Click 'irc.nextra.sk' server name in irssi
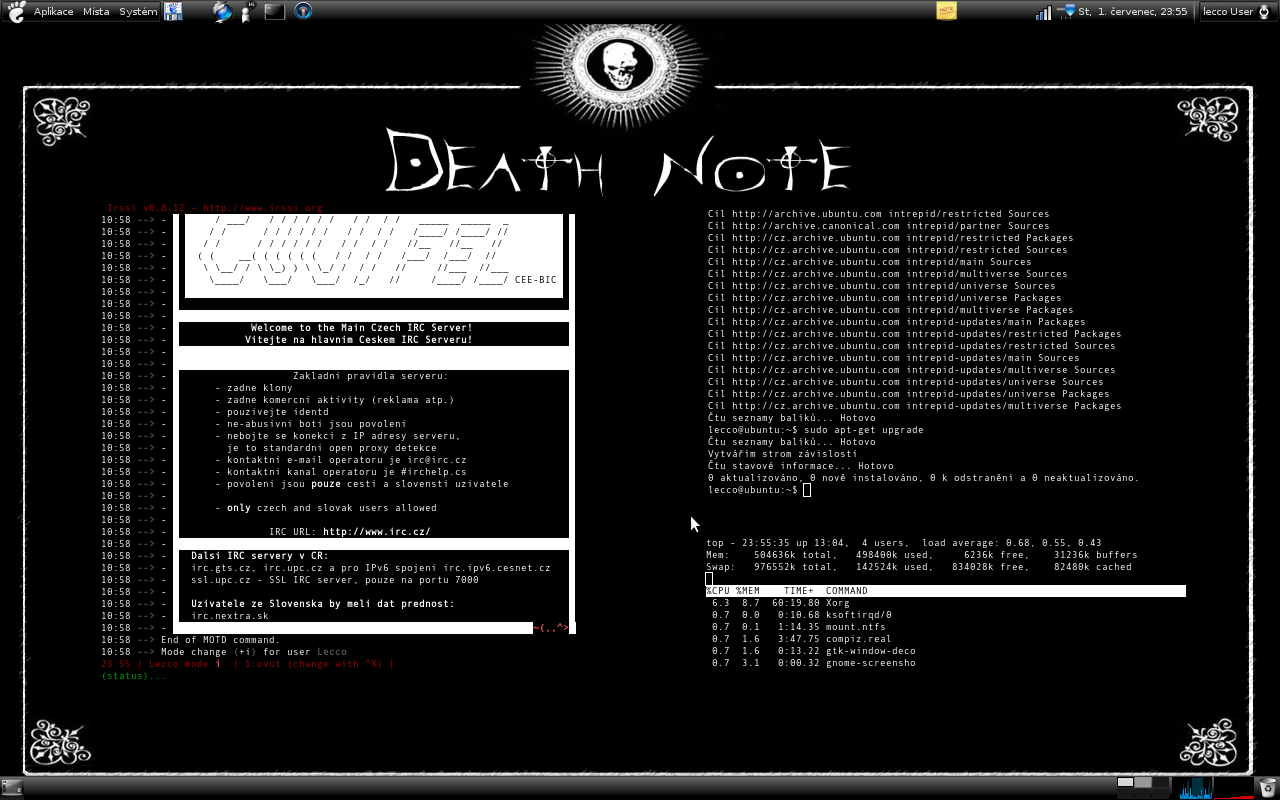Image resolution: width=1280 pixels, height=800 pixels. (x=230, y=616)
